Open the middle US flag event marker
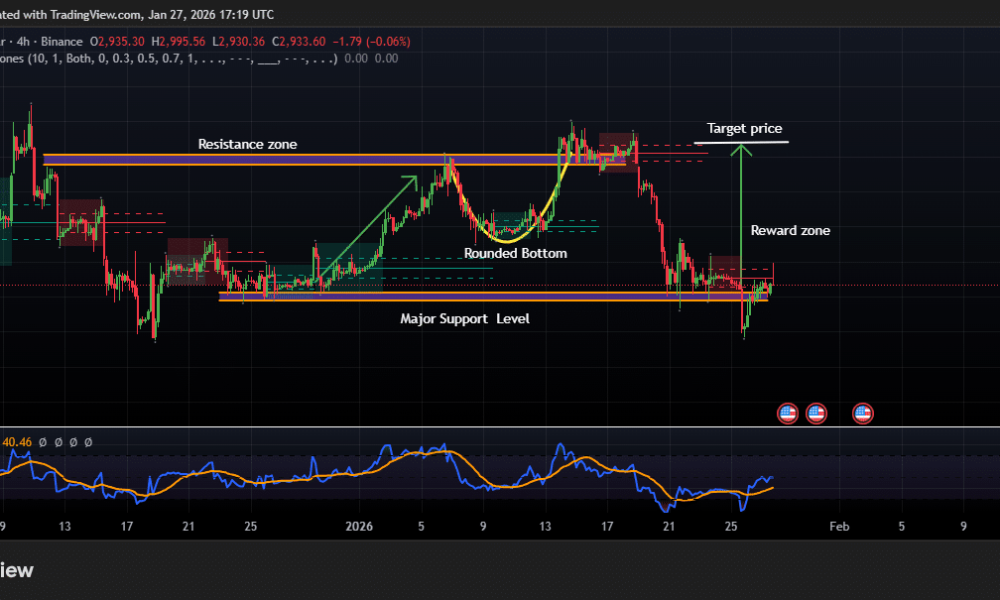 [x=816, y=413]
